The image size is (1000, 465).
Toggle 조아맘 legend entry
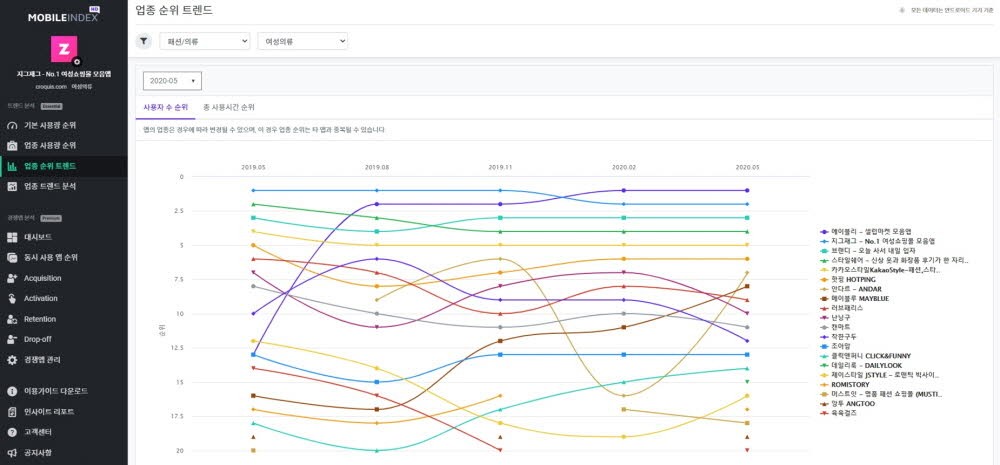point(835,346)
